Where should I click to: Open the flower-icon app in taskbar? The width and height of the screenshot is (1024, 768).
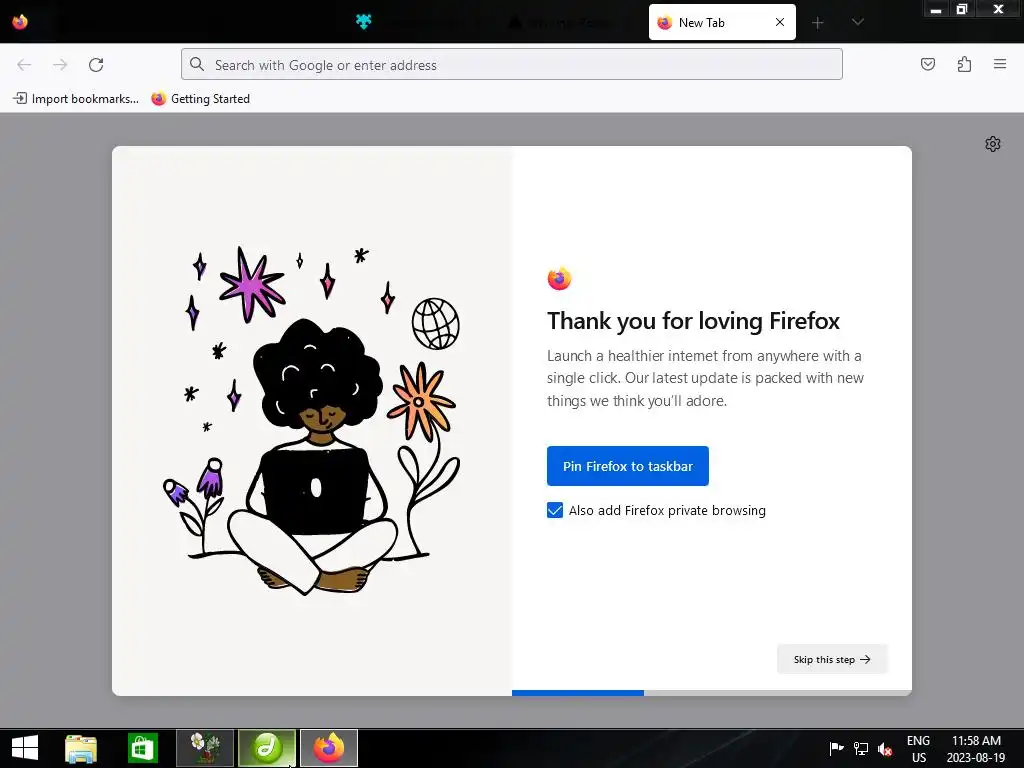click(205, 748)
